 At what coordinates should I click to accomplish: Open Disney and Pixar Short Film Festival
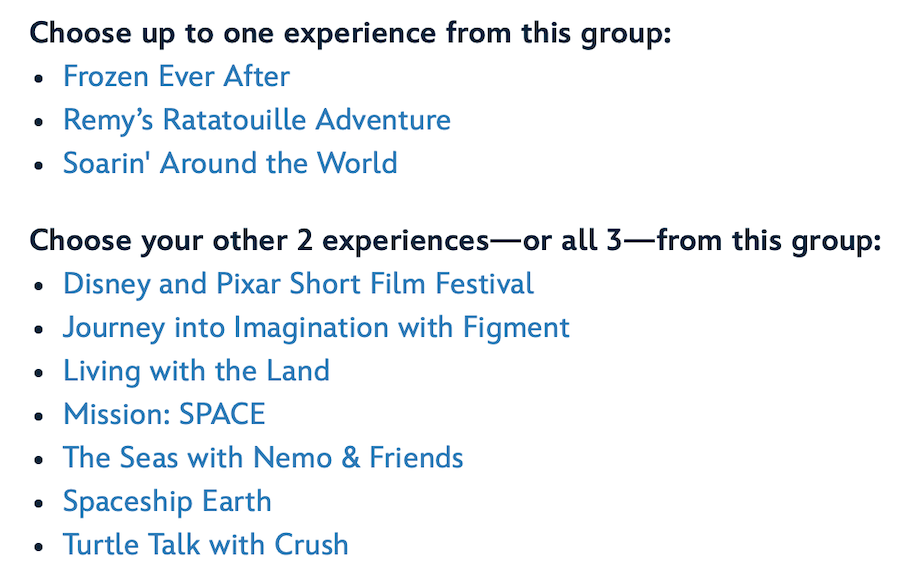[298, 284]
